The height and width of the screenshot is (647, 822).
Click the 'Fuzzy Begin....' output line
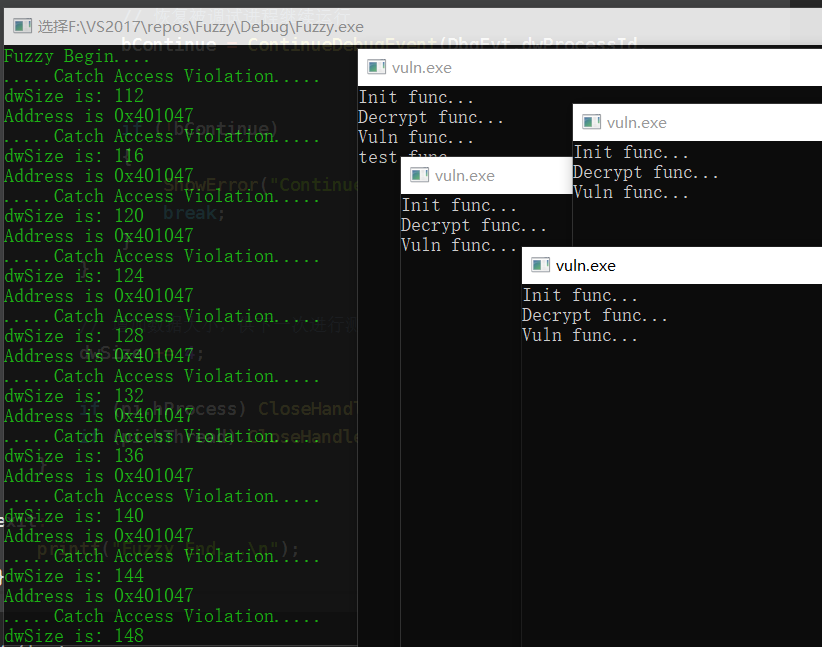coord(77,56)
